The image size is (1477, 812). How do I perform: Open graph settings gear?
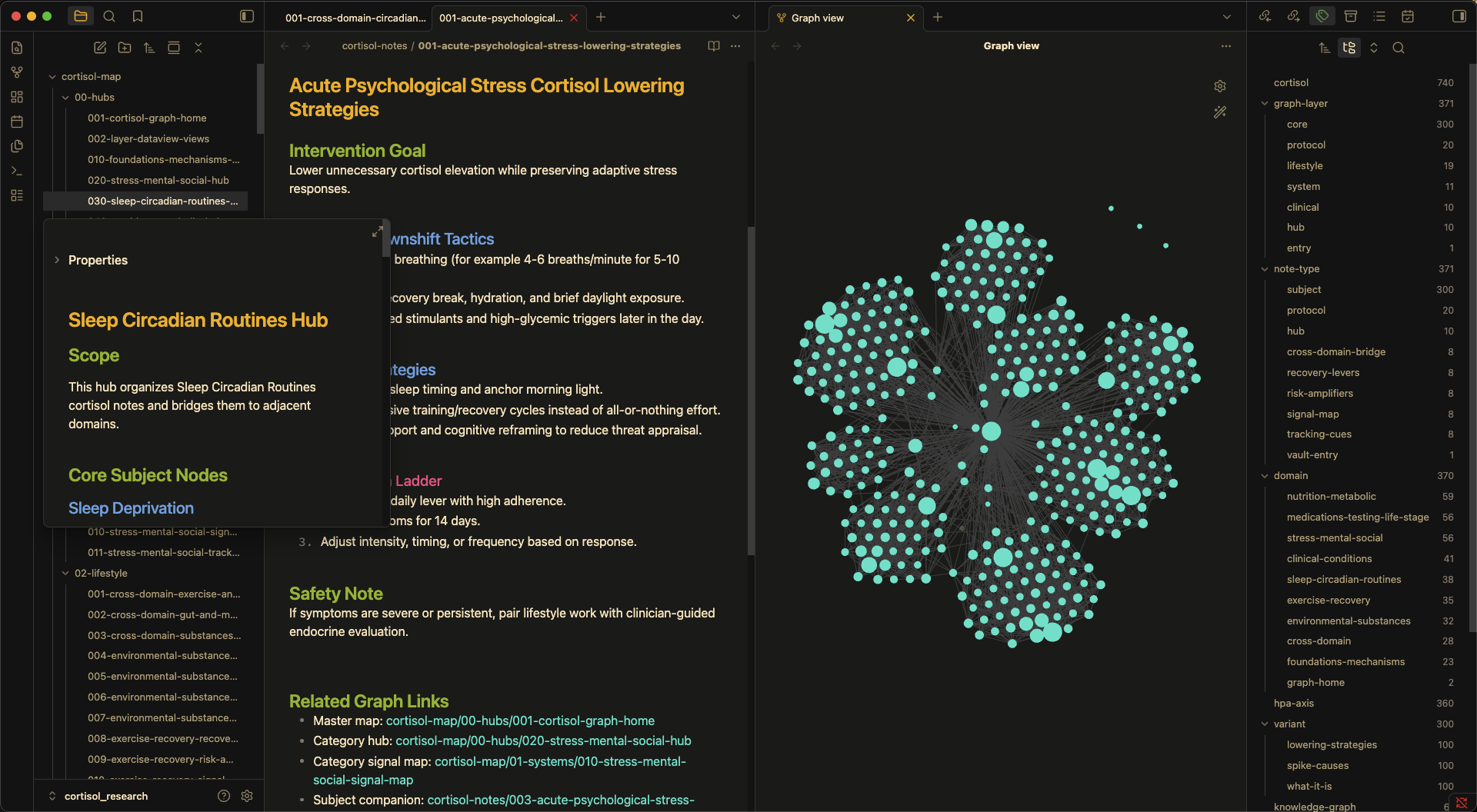pyautogui.click(x=1220, y=86)
